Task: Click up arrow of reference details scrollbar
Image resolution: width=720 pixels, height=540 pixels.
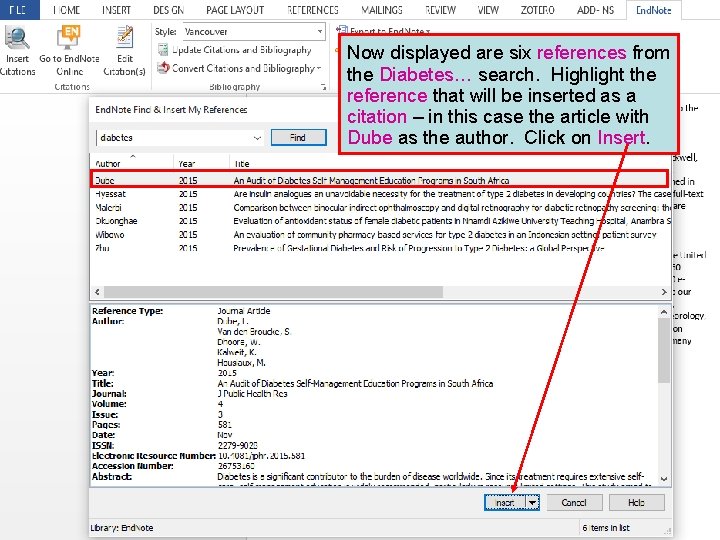Action: (664, 312)
